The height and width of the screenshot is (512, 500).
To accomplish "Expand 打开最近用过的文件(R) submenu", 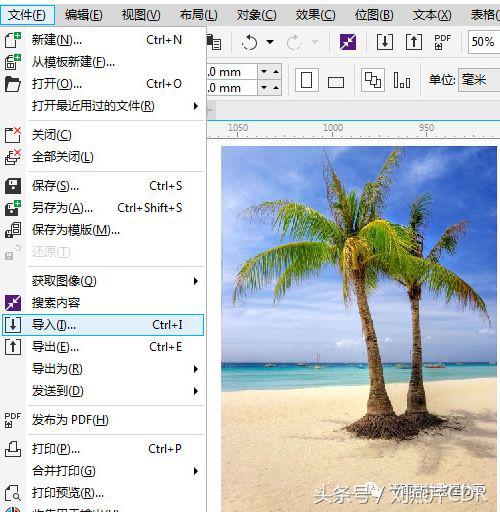I will 103,106.
